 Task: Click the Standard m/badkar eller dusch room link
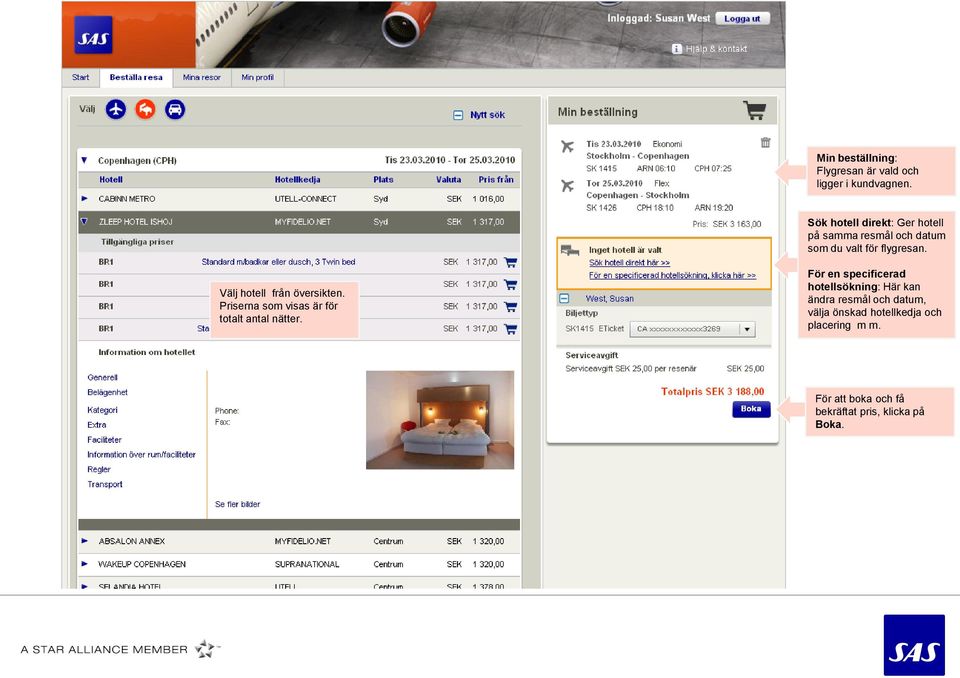pos(278,262)
